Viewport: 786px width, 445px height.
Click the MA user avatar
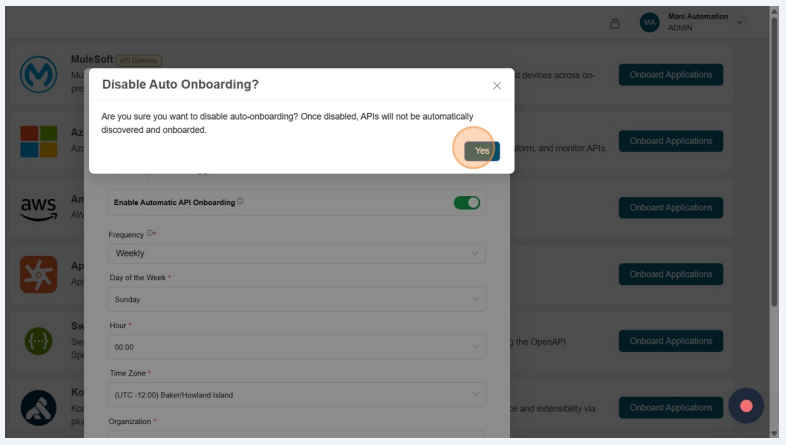650,23
